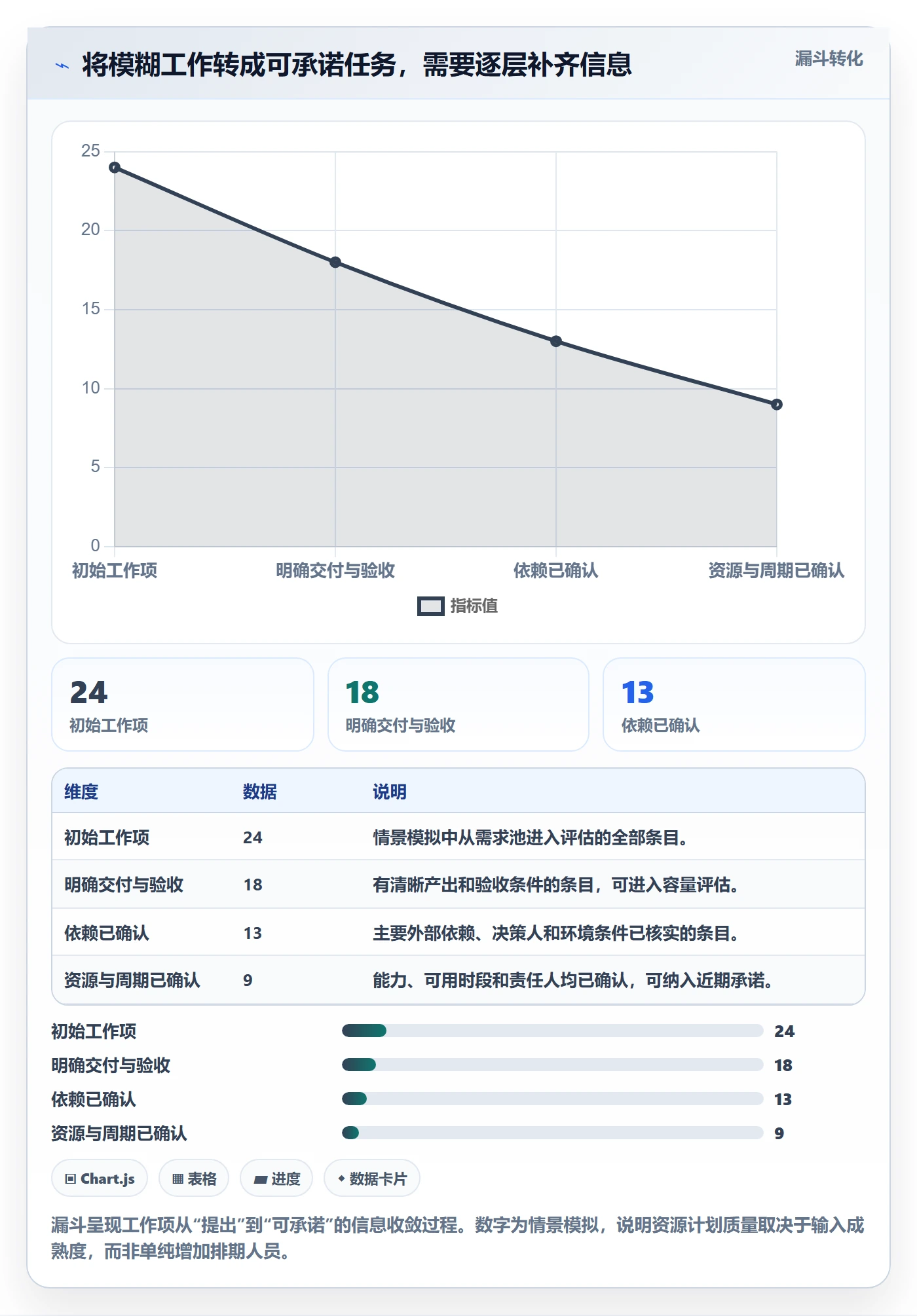917x1316 pixels.
Task: Click the 维度 column header
Action: coord(81,792)
